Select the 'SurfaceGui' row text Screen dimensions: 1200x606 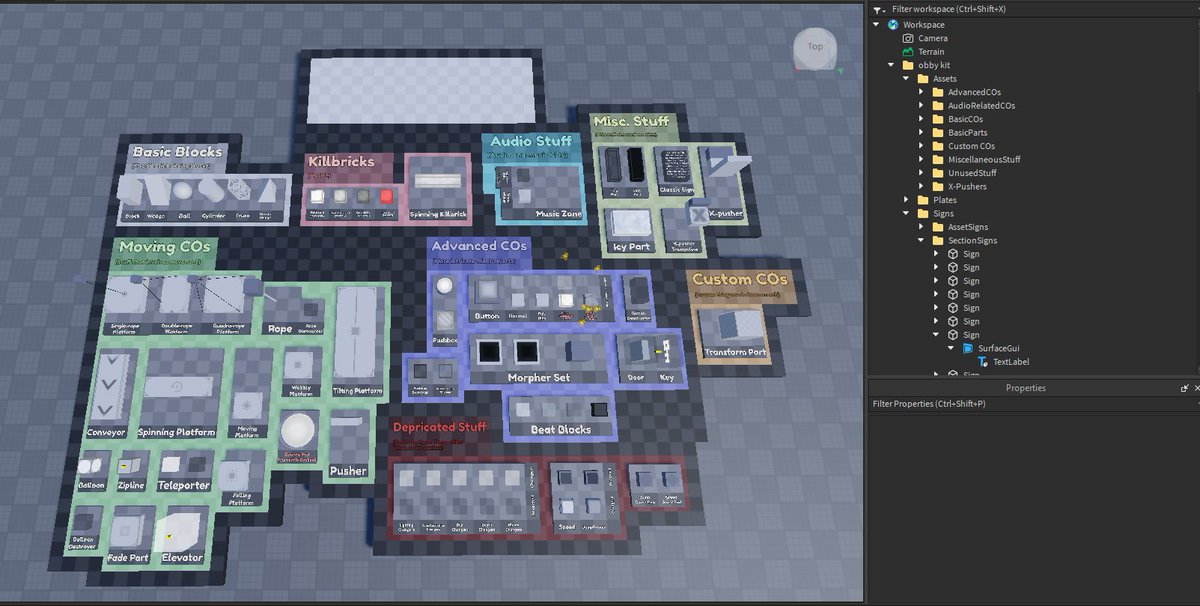(998, 348)
